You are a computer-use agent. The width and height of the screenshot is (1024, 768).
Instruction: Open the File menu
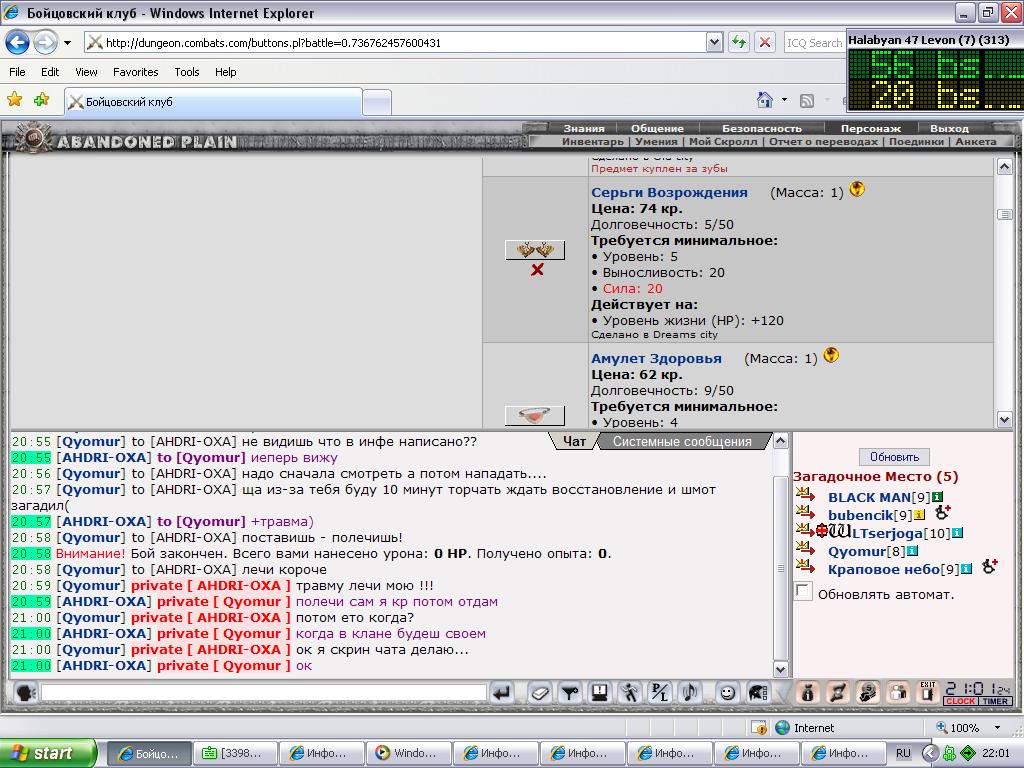[18, 72]
